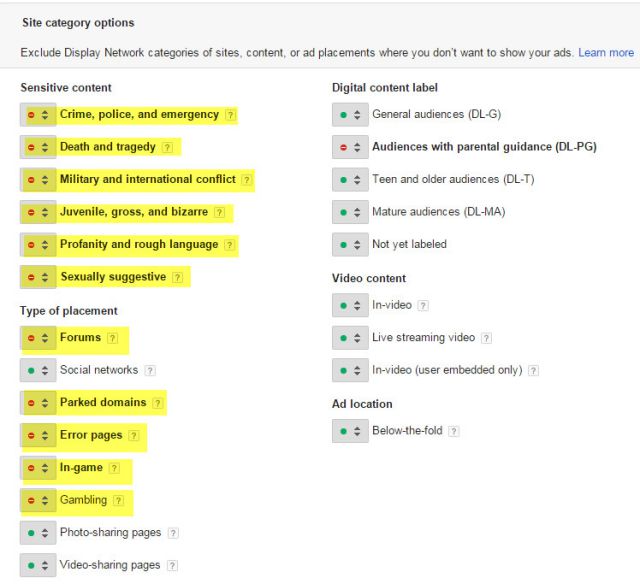Select the Audiences with parental guidance label
Screen dimensions: 640x584
484,147
